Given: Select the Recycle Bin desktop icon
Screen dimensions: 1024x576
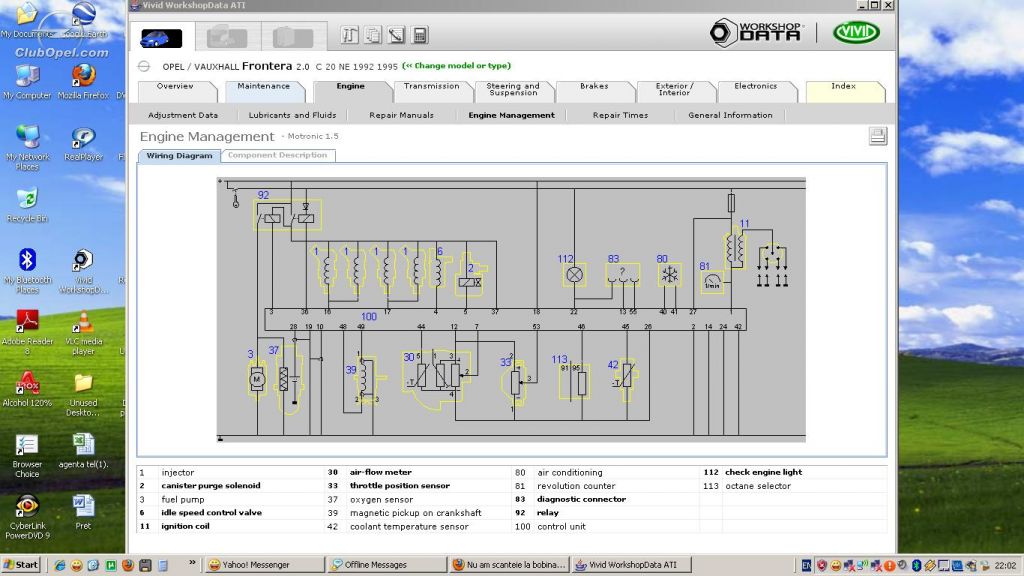Looking at the screenshot, I should coord(27,206).
